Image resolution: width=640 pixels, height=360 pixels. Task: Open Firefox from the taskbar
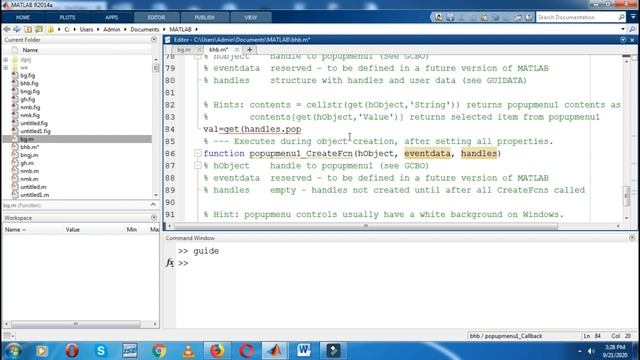pyautogui.click(x=217, y=351)
